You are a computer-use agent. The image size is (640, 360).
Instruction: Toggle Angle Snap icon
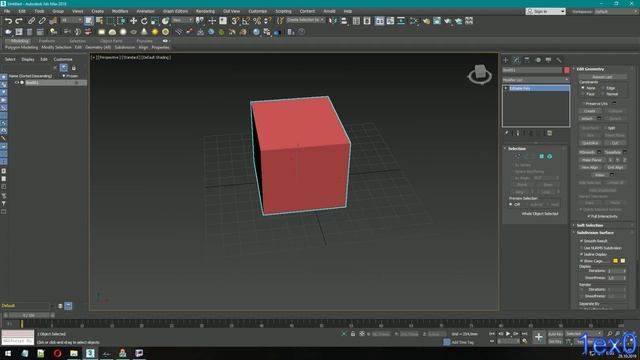click(246, 21)
